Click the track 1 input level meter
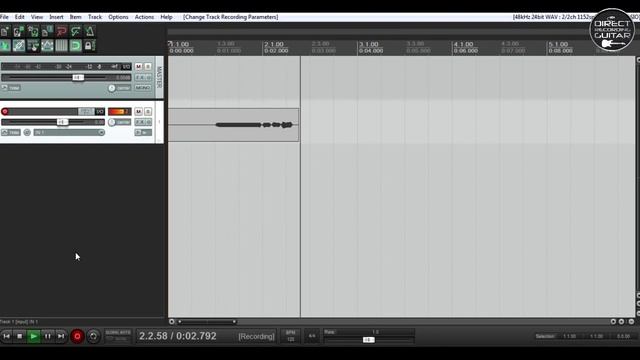 pos(120,111)
